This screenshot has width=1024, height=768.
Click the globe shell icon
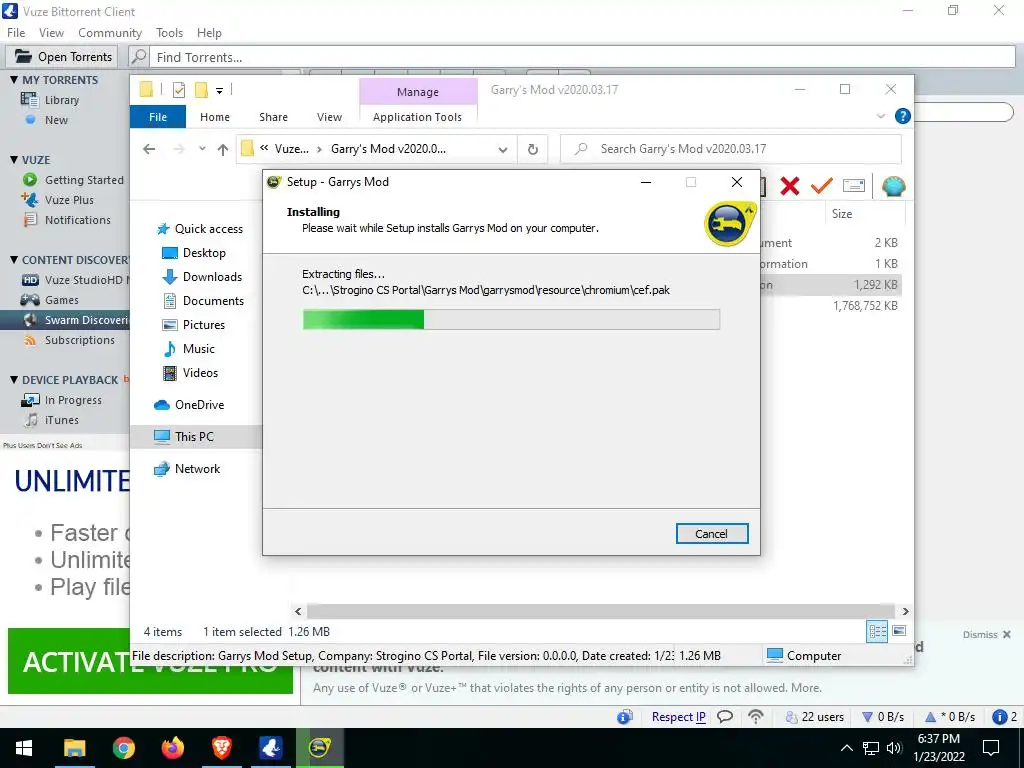(893, 186)
